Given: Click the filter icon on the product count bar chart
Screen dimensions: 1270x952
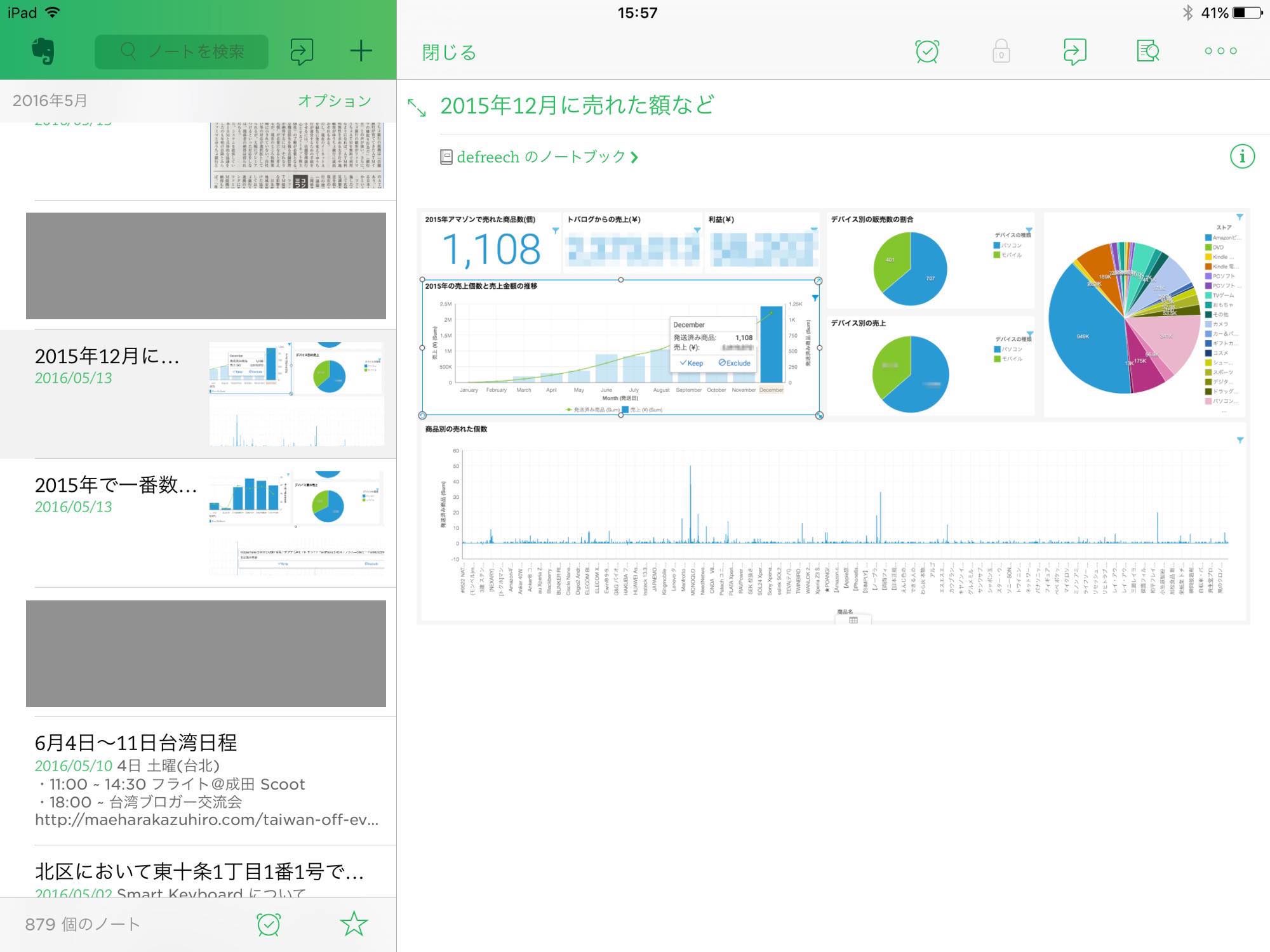Looking at the screenshot, I should pyautogui.click(x=1240, y=440).
